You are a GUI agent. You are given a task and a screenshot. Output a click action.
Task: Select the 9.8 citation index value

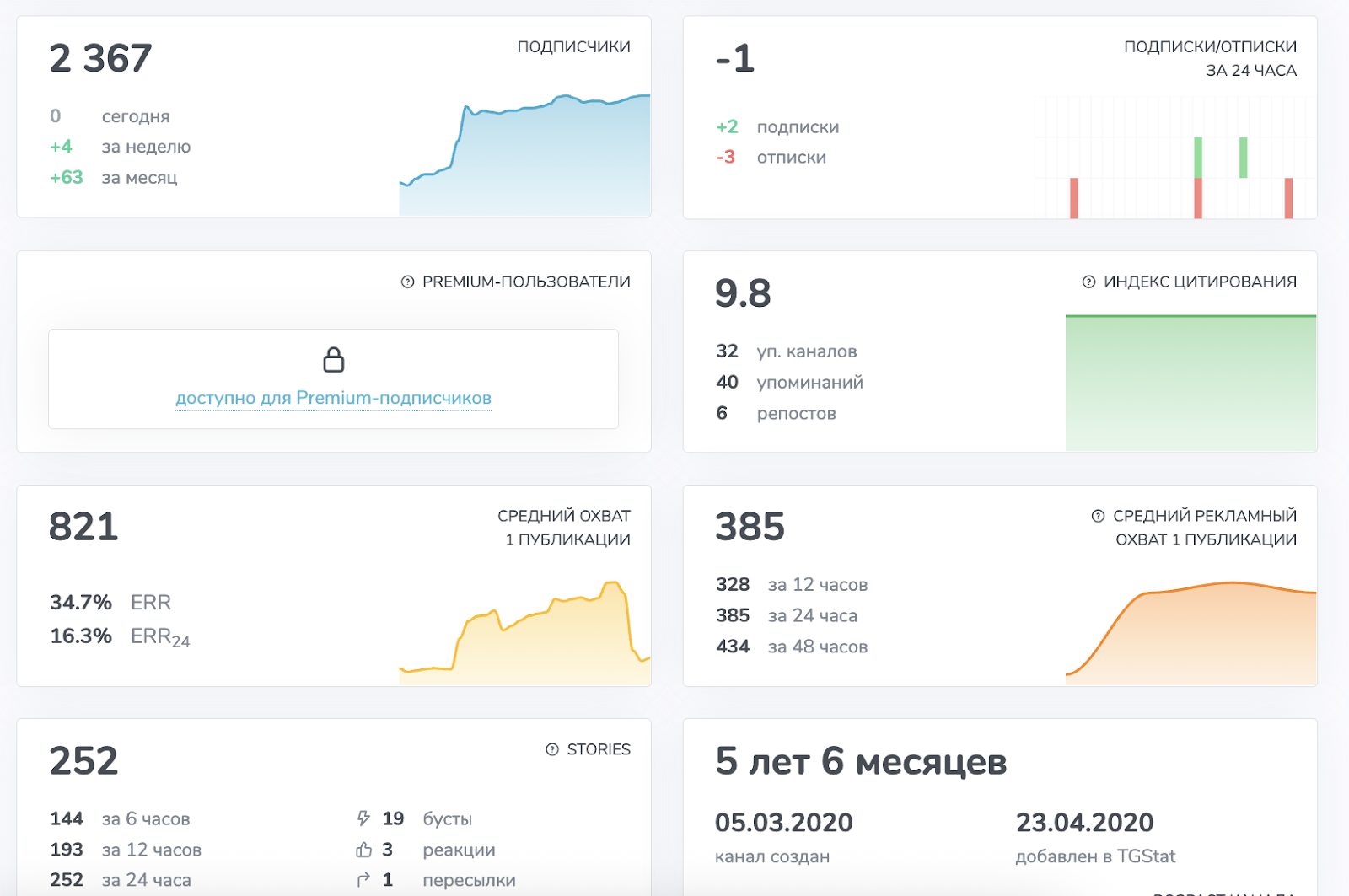click(x=743, y=293)
